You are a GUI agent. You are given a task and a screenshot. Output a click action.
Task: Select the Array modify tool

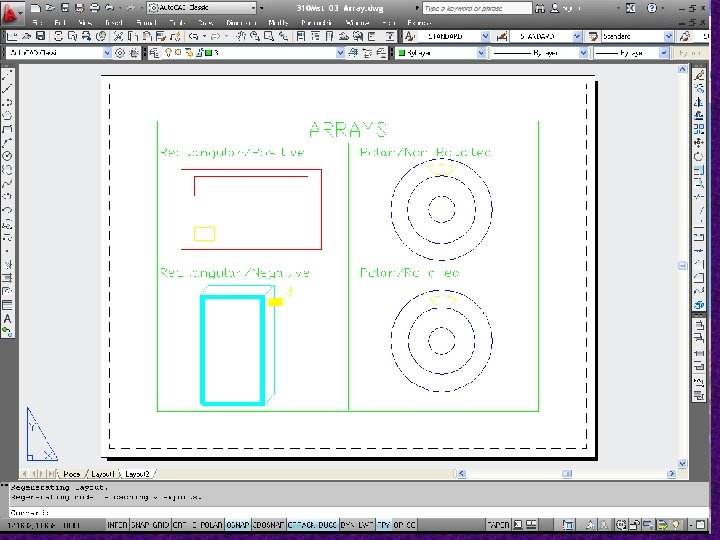699,129
